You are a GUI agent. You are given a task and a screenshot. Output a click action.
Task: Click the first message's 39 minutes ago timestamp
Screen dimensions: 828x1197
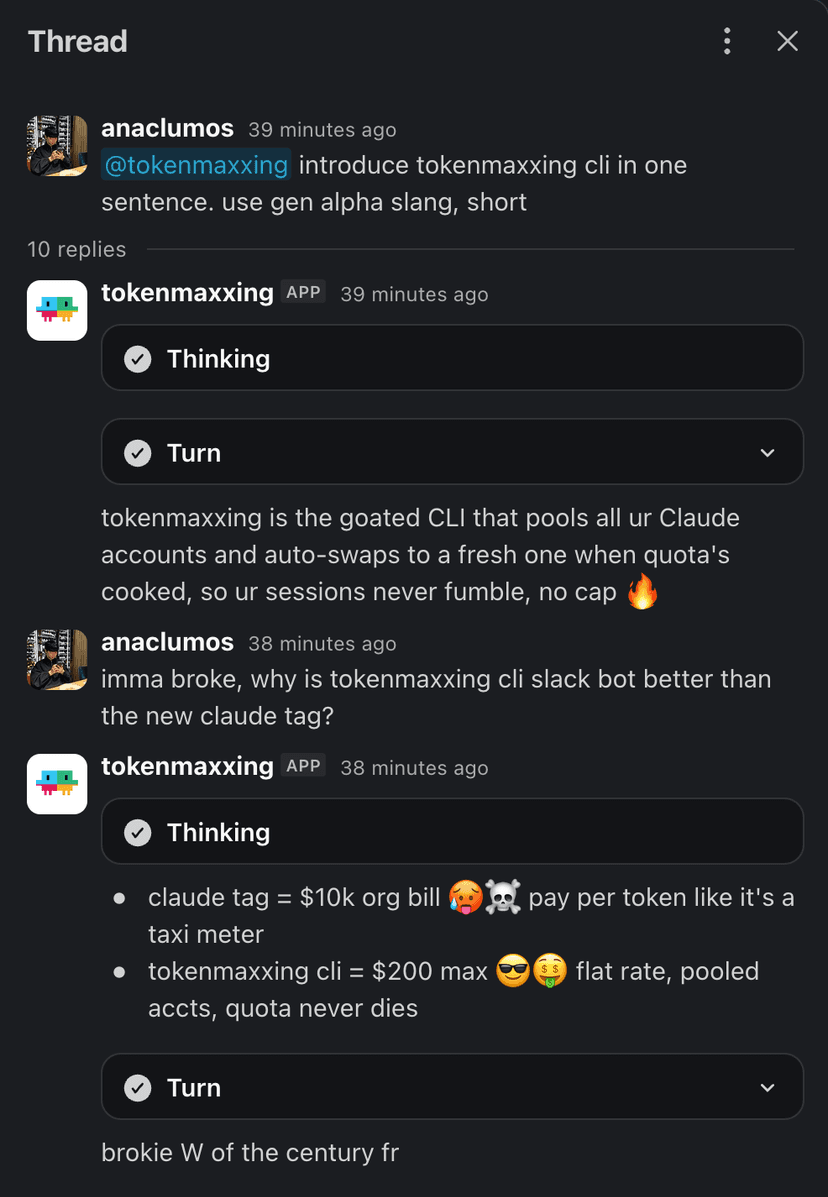click(x=322, y=130)
